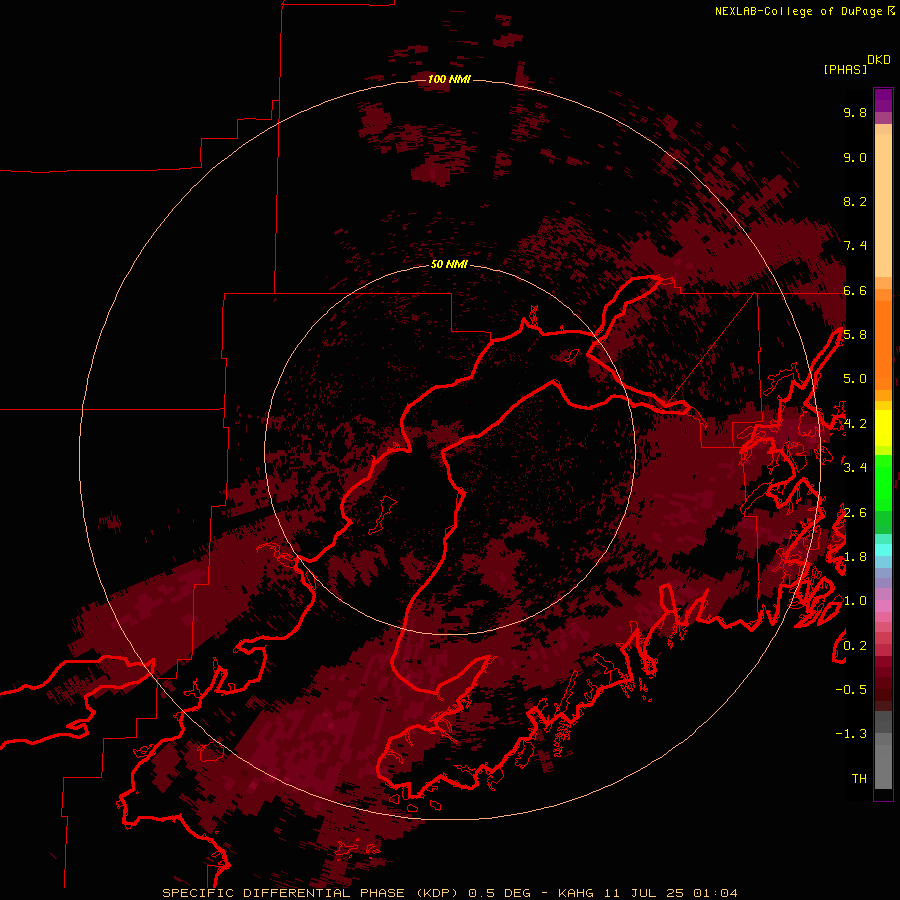Click the 1.8 value on the color scale
Image resolution: width=900 pixels, height=900 pixels.
[x=855, y=557]
